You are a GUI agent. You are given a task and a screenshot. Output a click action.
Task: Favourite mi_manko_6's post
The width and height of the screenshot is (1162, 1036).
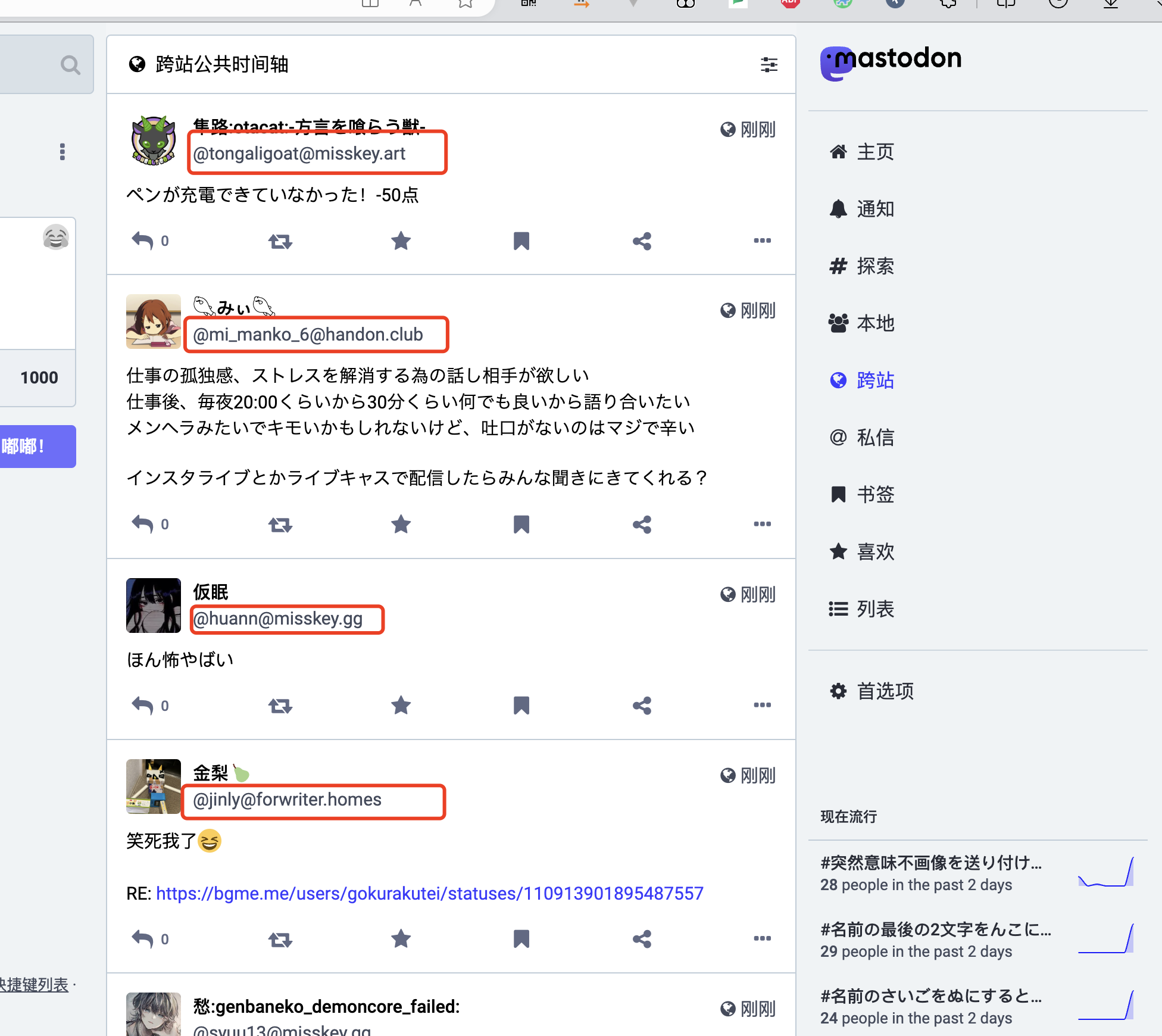pos(401,525)
